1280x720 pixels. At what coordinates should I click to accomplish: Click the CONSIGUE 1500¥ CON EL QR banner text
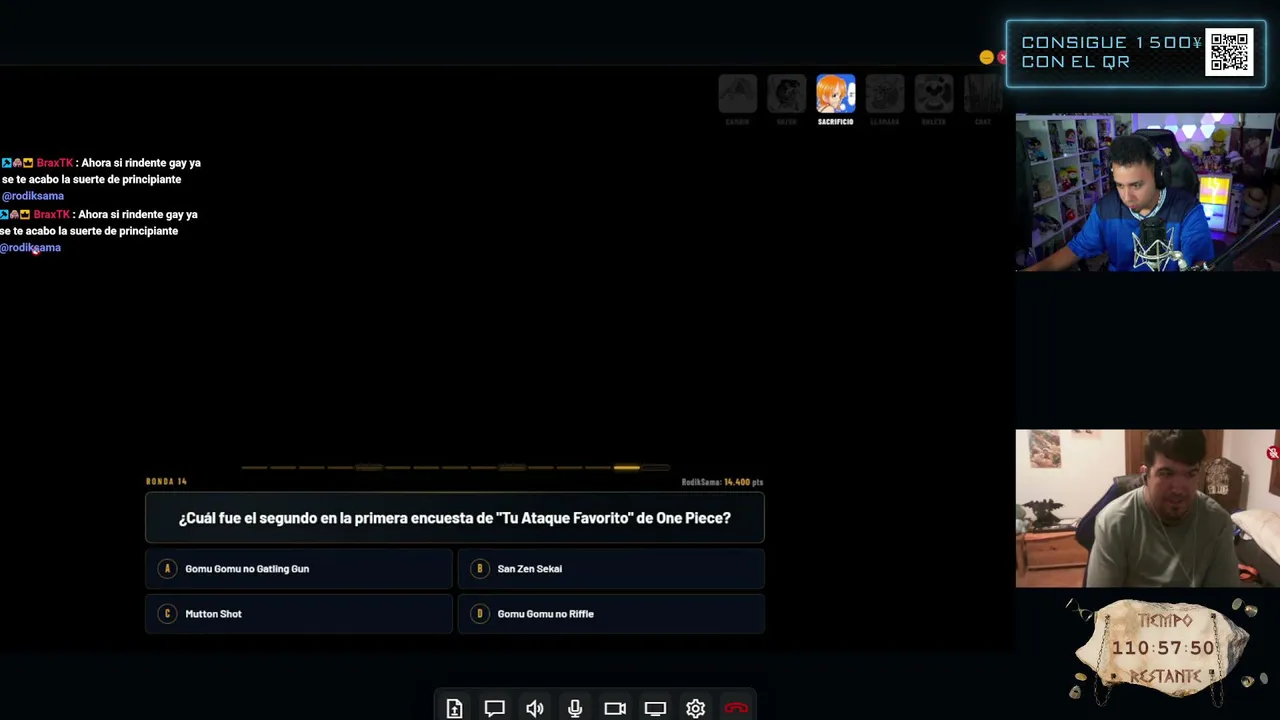point(1111,52)
